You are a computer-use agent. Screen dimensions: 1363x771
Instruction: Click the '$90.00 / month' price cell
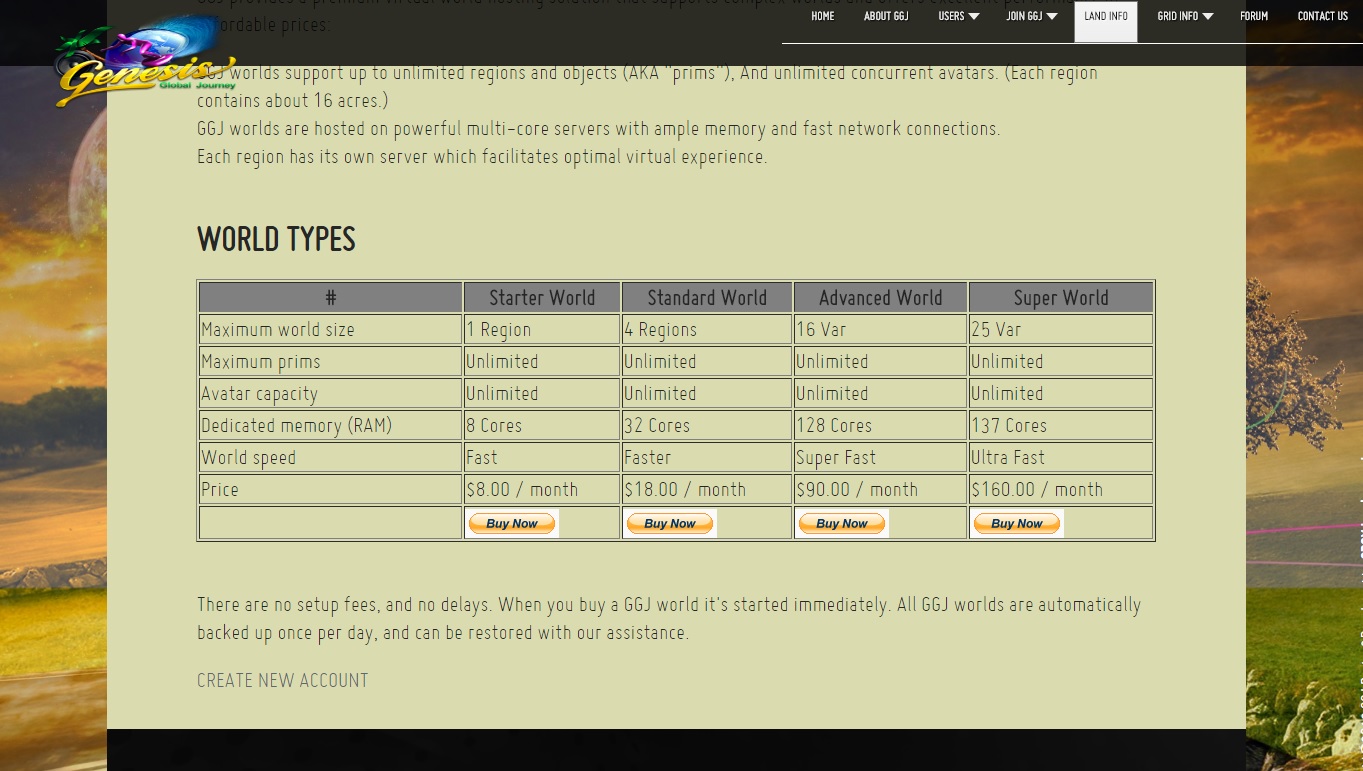(x=881, y=489)
